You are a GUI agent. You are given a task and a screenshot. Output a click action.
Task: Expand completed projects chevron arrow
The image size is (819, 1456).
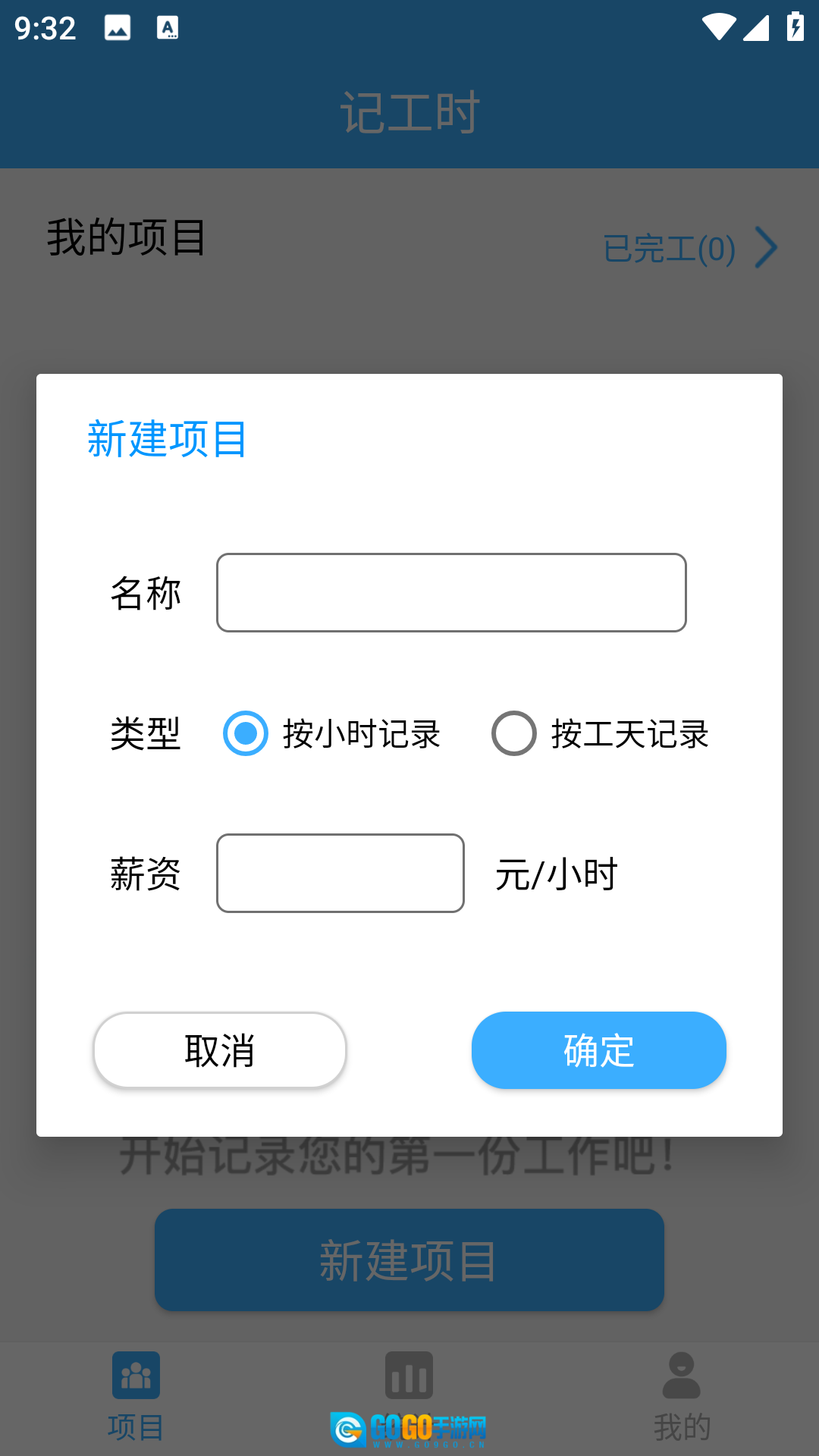tap(767, 248)
